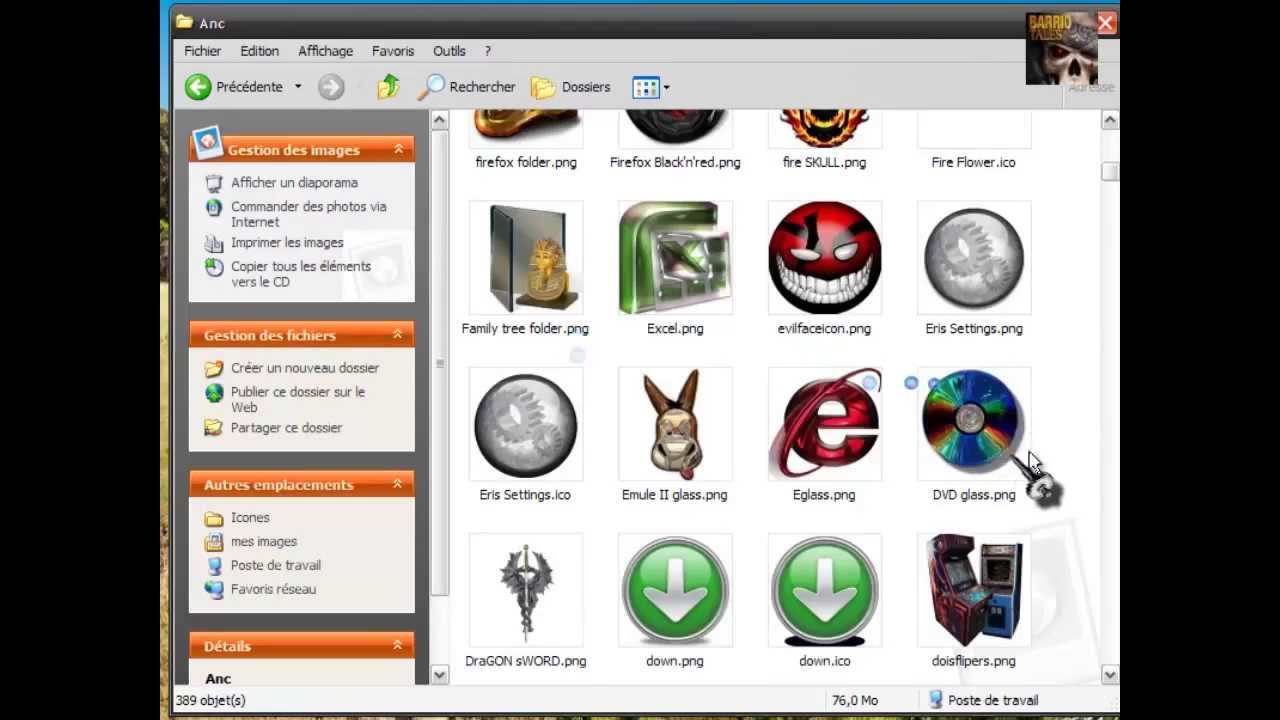Click the up-folder navigation icon

[x=388, y=87]
